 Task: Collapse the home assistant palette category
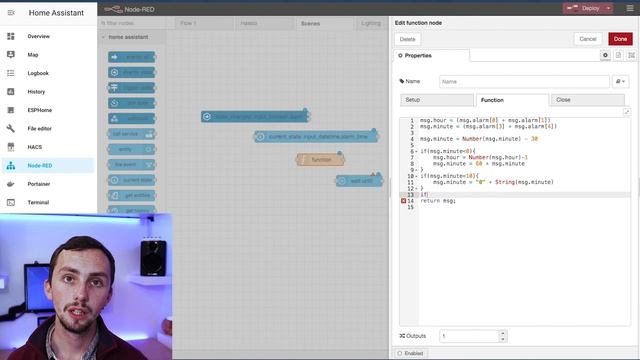103,37
